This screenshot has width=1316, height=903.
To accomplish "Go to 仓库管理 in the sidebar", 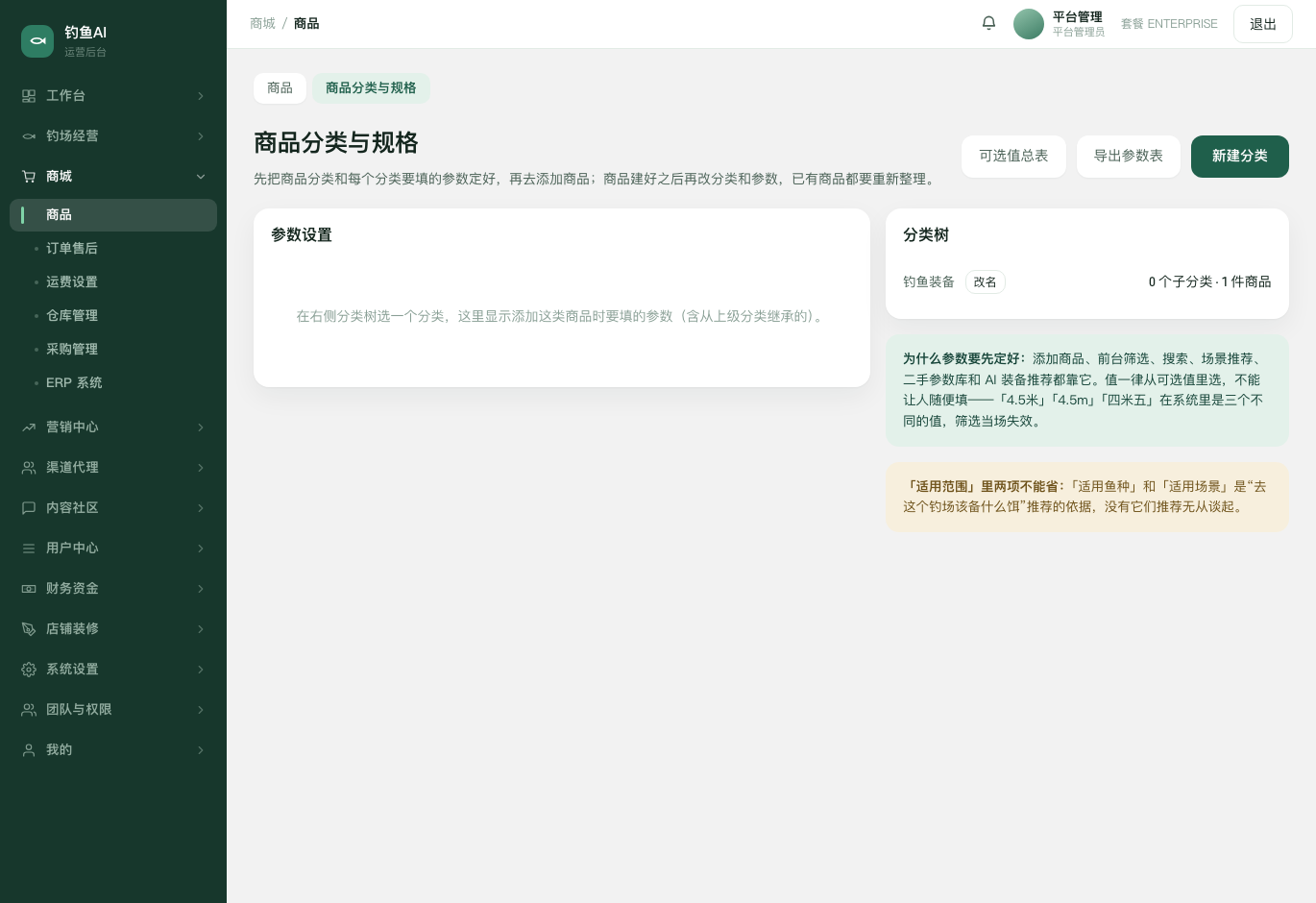I will [113, 316].
